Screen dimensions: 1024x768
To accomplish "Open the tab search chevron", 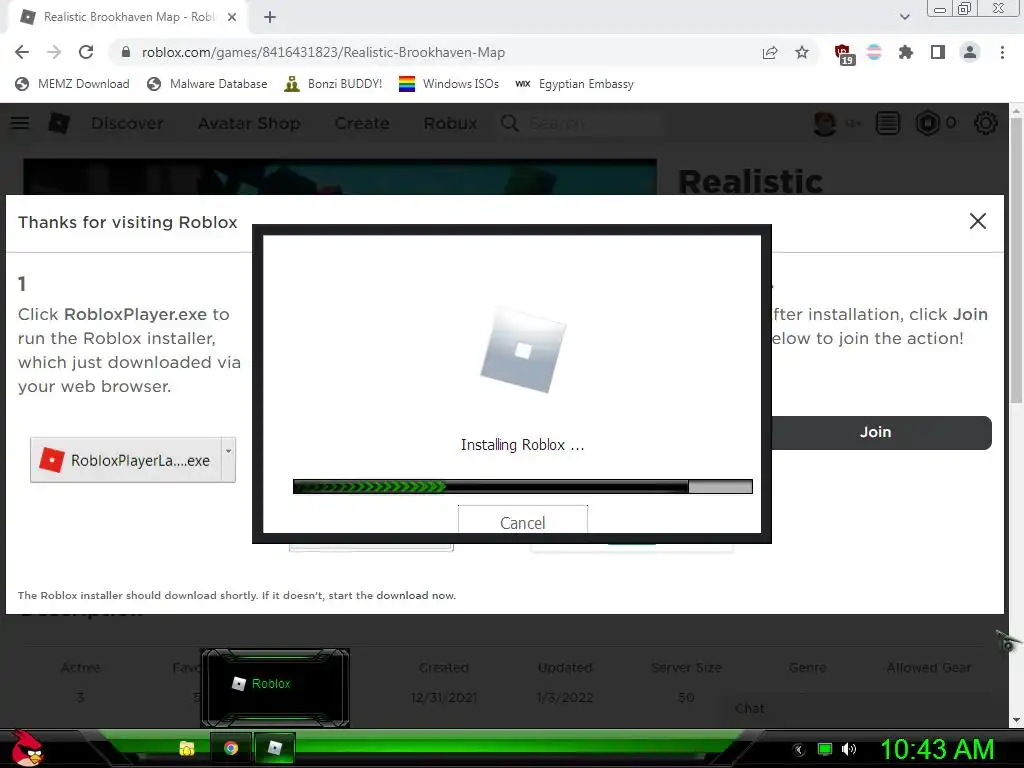I will point(904,17).
